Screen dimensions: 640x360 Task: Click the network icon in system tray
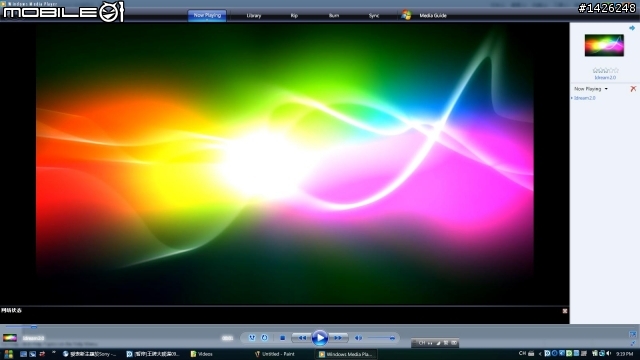[x=602, y=353]
